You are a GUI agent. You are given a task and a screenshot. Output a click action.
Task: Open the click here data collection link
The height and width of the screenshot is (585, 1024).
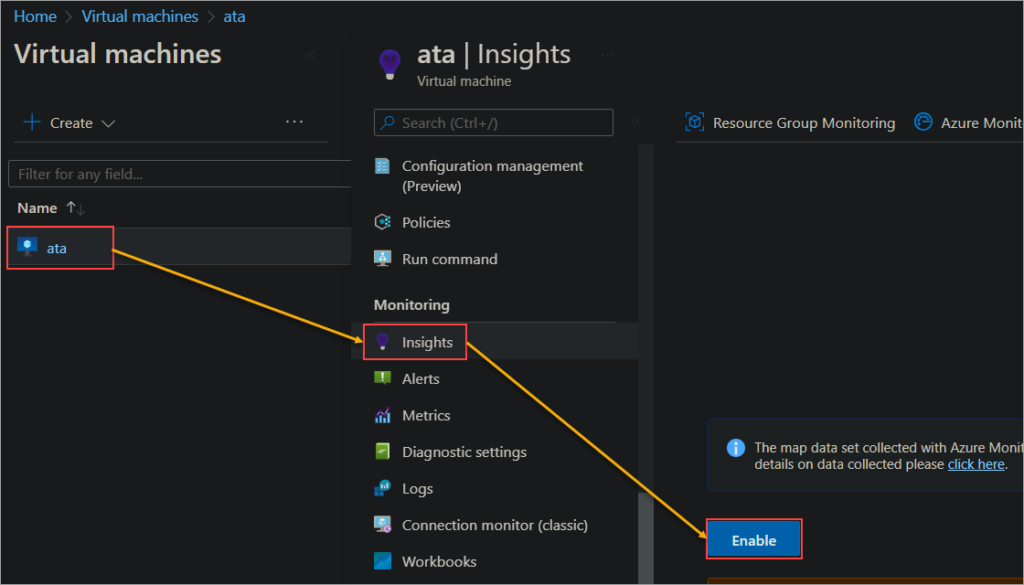point(975,464)
